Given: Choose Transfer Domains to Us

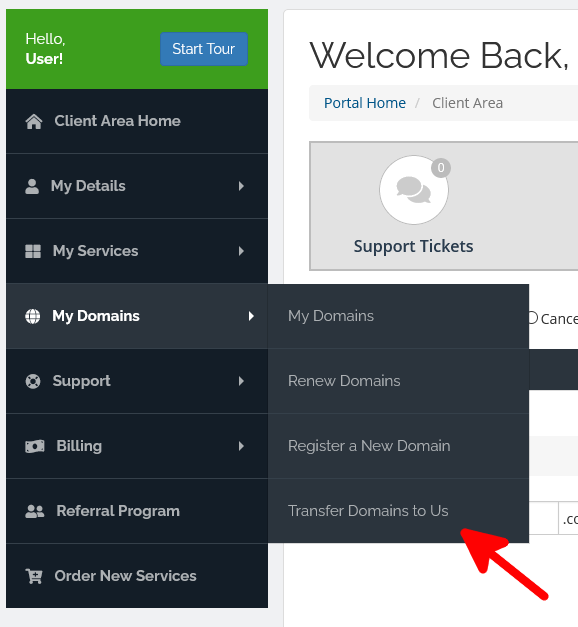Looking at the screenshot, I should (x=368, y=511).
